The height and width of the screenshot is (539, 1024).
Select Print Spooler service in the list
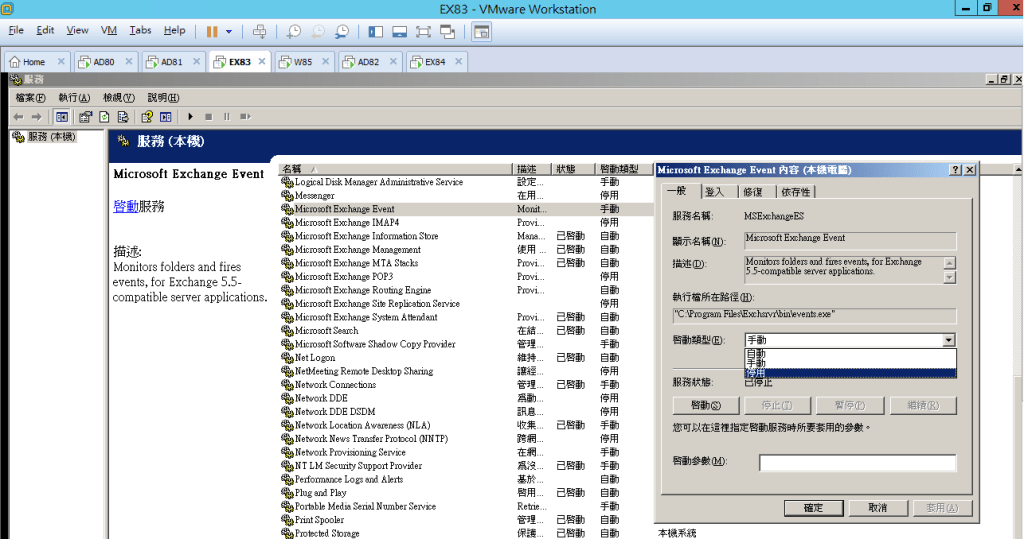pos(319,520)
